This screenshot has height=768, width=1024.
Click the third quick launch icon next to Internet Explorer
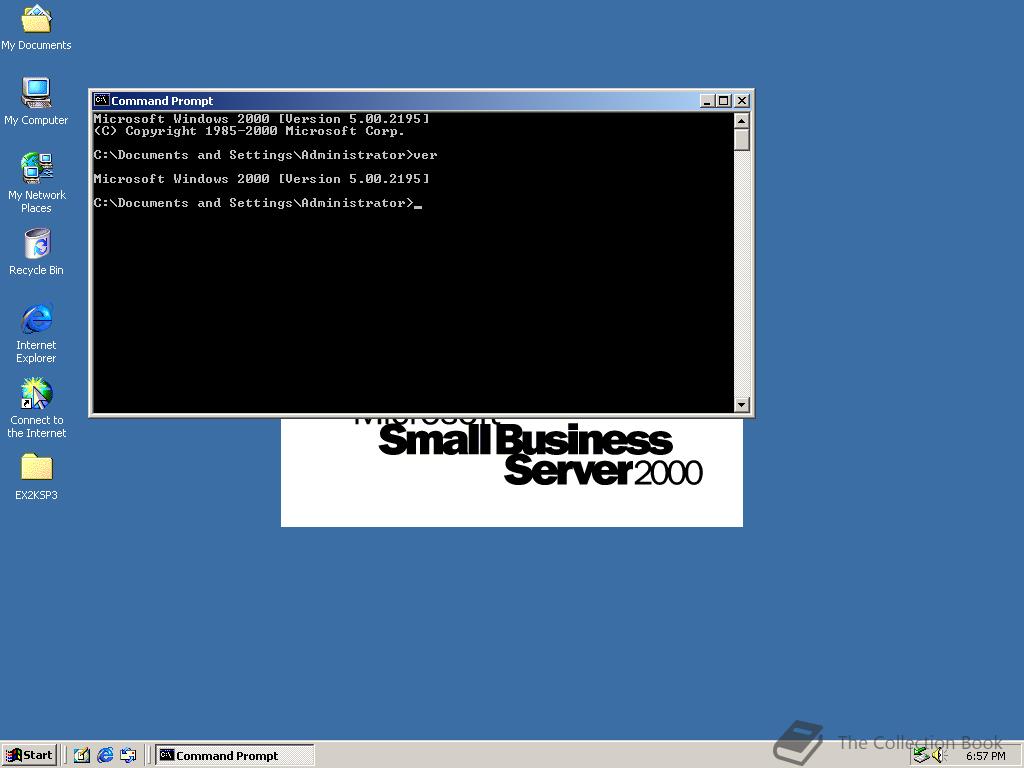128,756
